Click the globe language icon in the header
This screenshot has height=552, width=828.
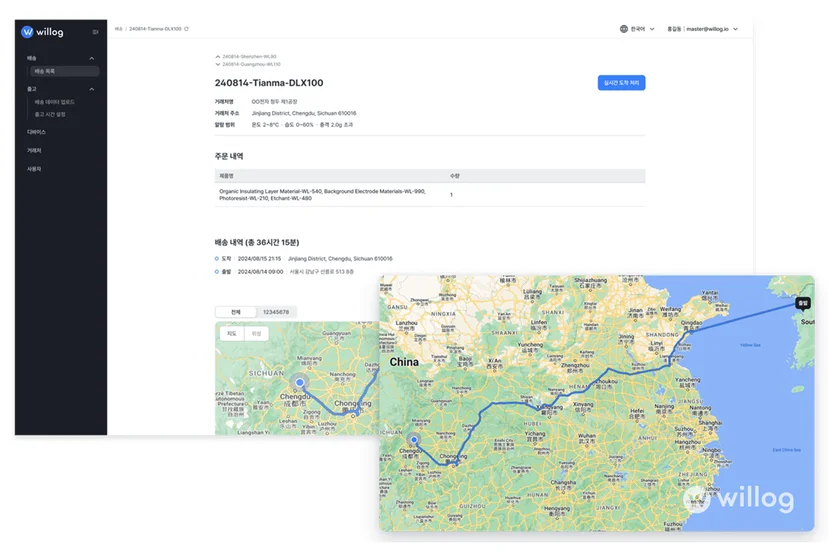(624, 29)
